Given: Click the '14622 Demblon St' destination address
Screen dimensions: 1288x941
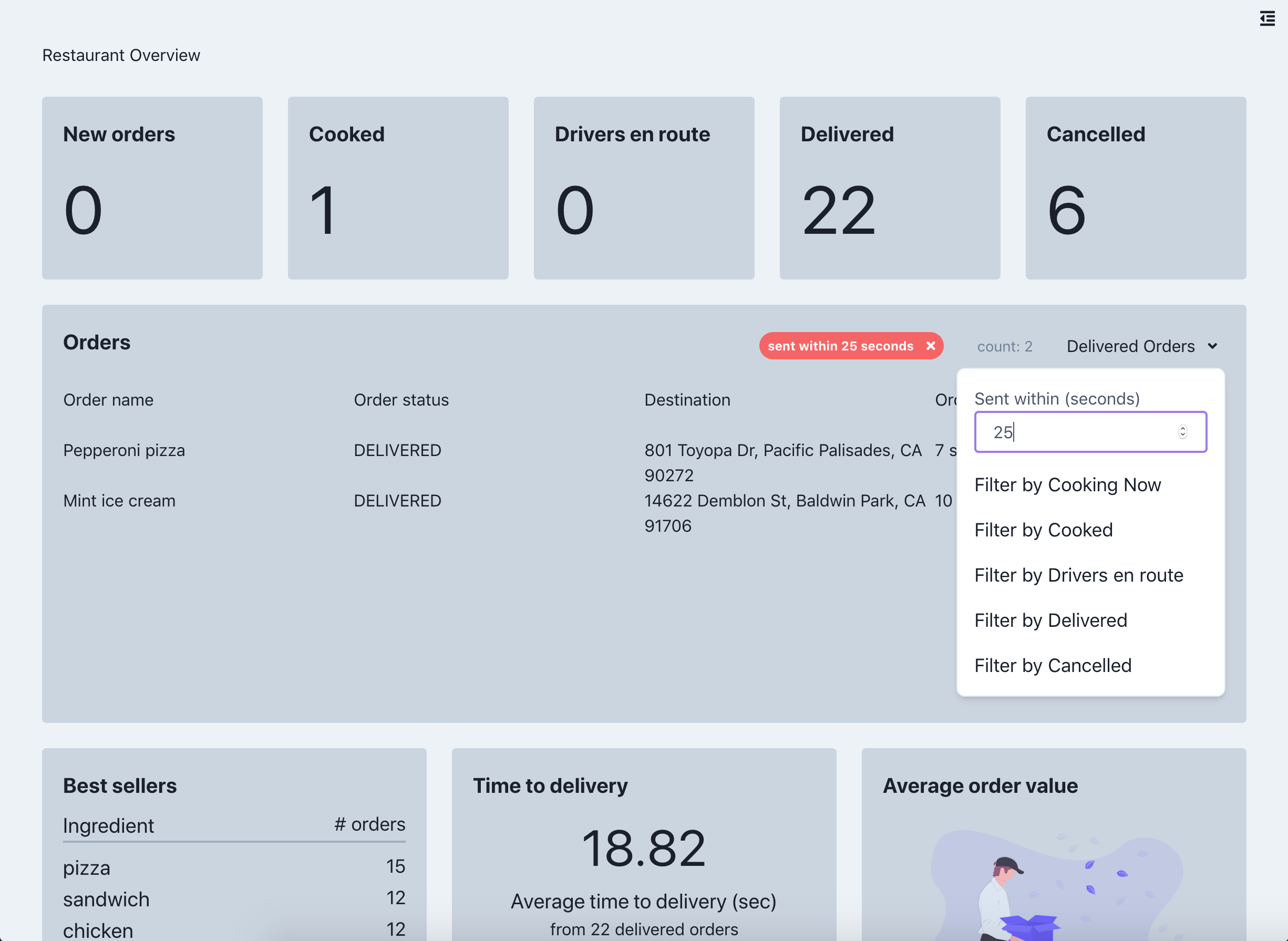Looking at the screenshot, I should 785,513.
